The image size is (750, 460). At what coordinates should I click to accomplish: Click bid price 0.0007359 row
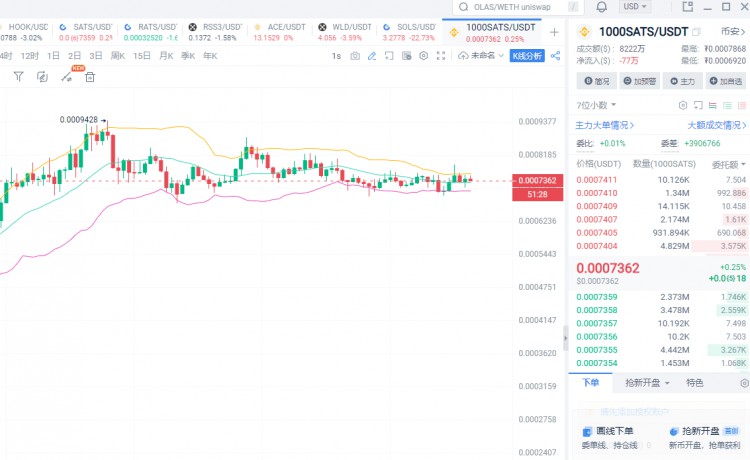pyautogui.click(x=661, y=297)
